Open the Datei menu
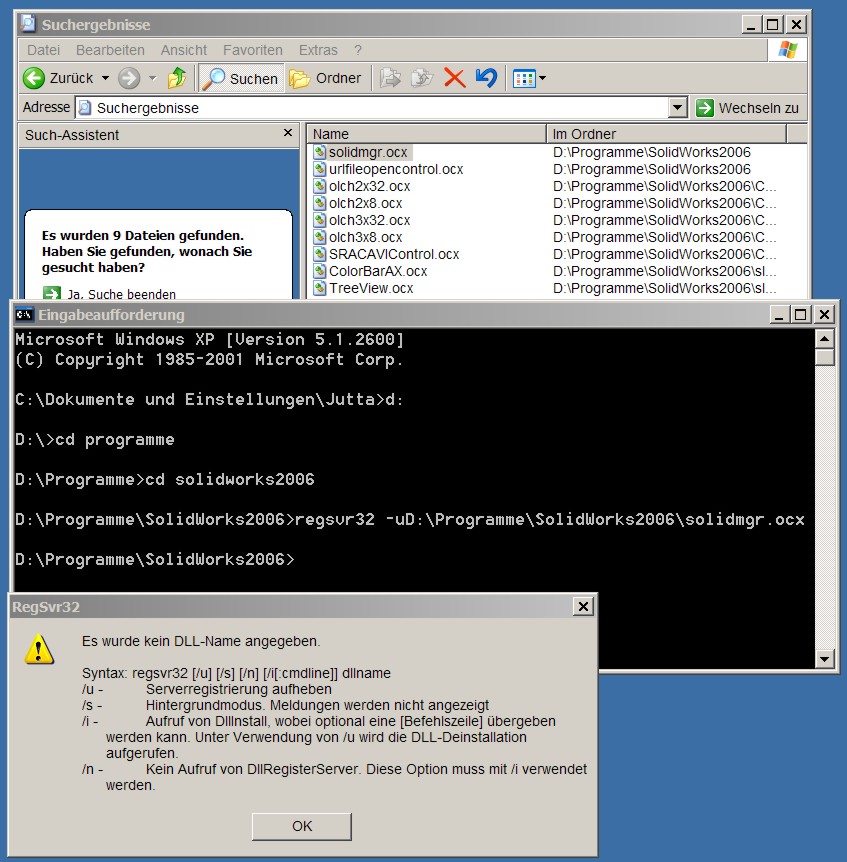Viewport: 847px width, 862px height. click(x=43, y=50)
